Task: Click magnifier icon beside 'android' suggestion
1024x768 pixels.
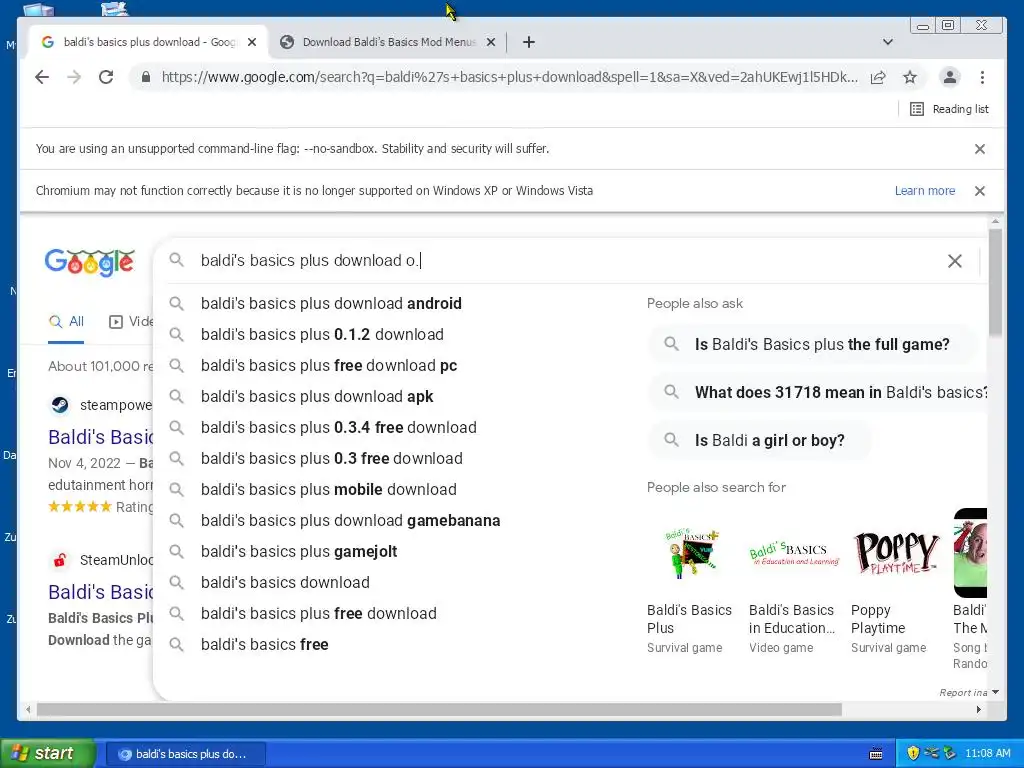Action: tap(176, 303)
